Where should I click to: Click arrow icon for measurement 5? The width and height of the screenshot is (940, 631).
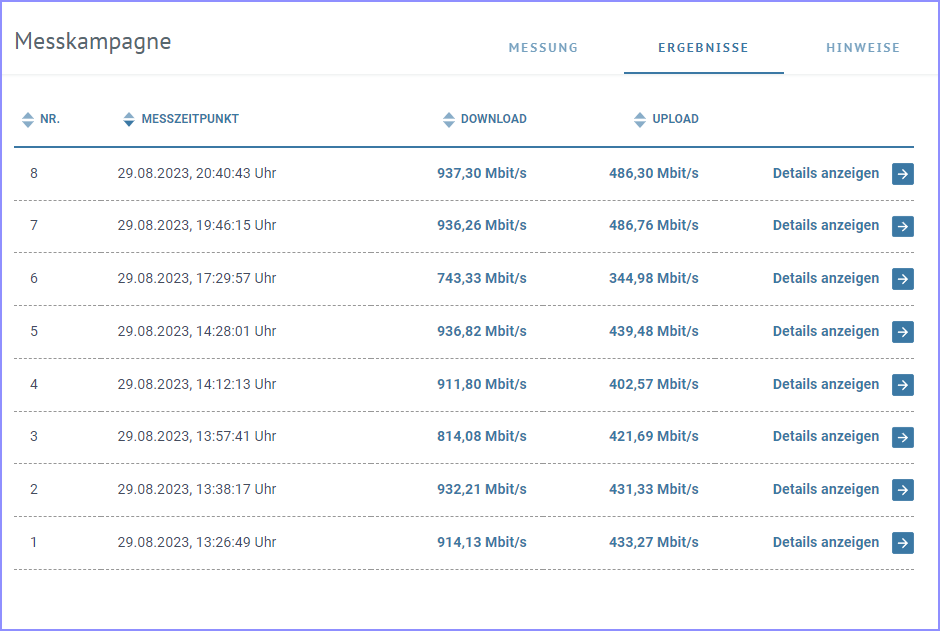pyautogui.click(x=902, y=331)
